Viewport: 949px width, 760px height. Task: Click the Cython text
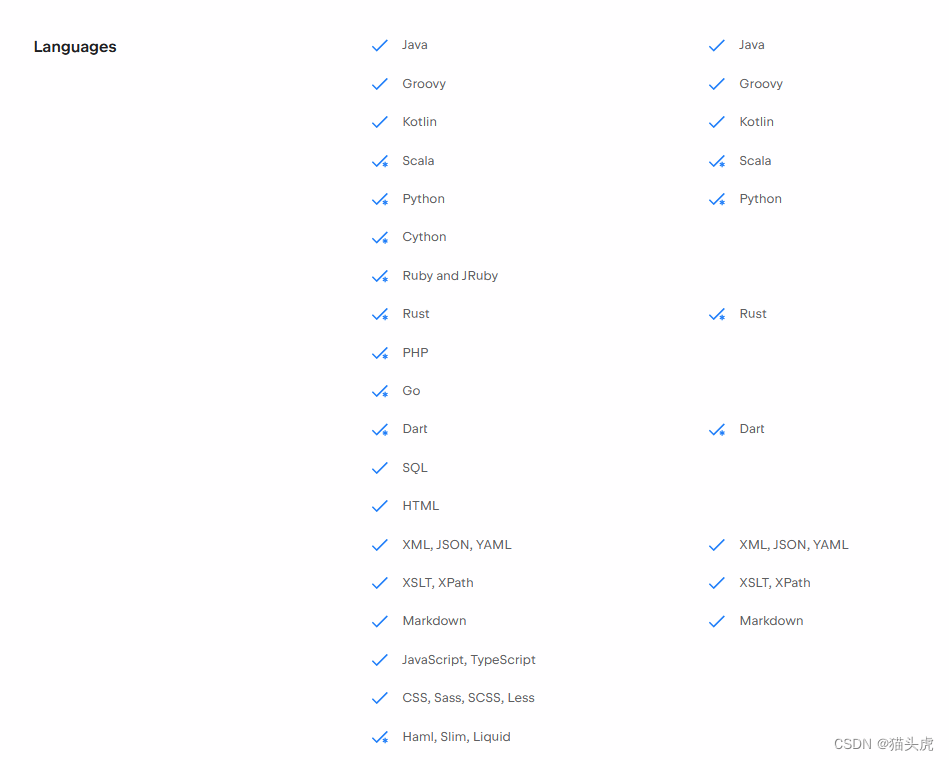[x=424, y=237]
